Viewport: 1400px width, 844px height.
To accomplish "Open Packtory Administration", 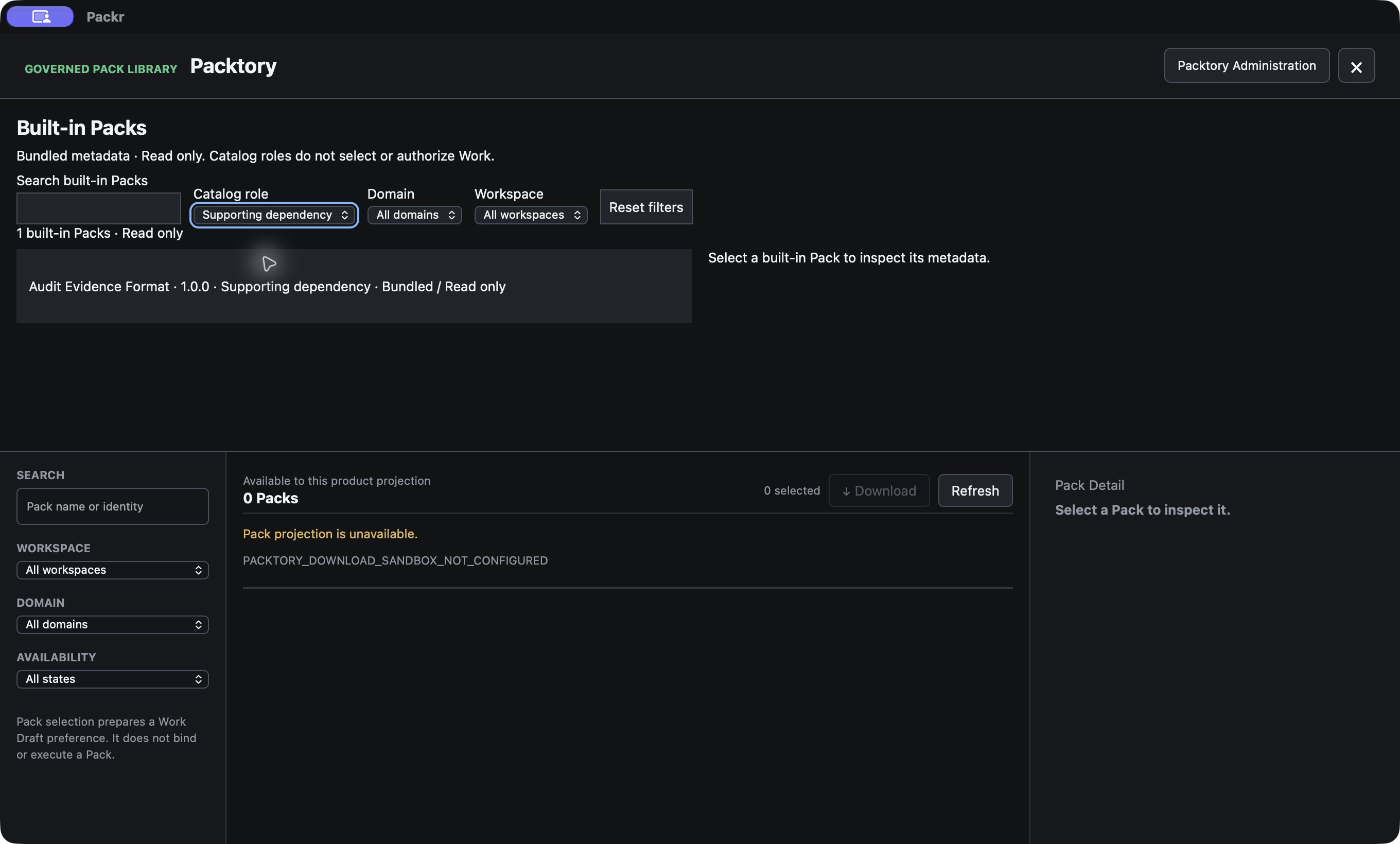I will click(x=1247, y=66).
